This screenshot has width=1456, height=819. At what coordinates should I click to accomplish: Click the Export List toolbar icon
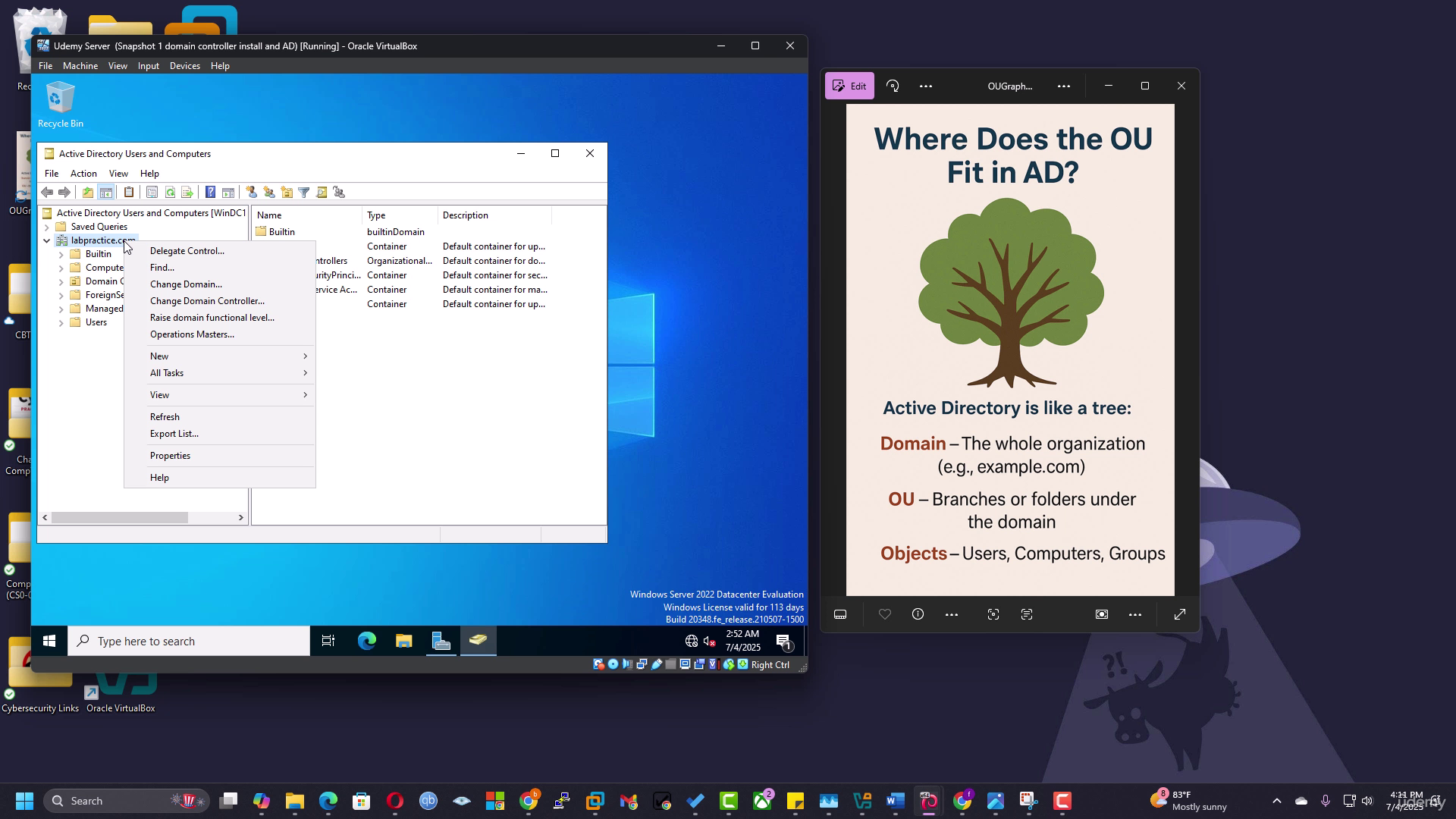pos(187,193)
